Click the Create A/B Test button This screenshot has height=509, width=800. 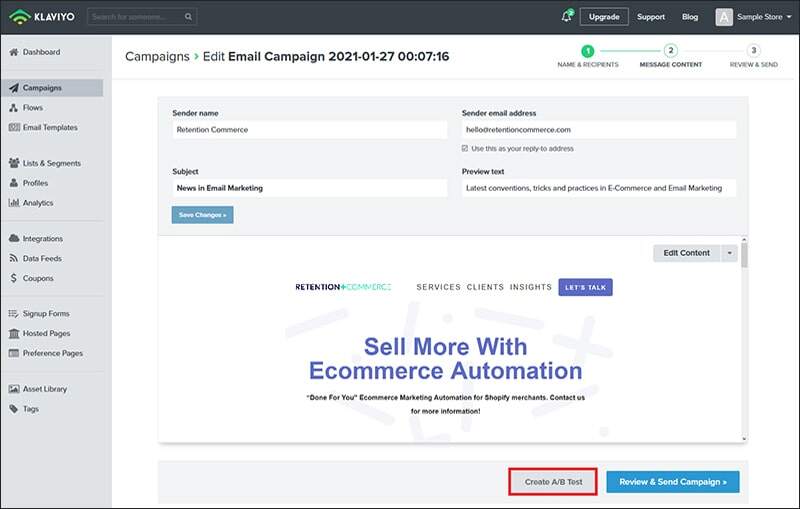[x=553, y=482]
